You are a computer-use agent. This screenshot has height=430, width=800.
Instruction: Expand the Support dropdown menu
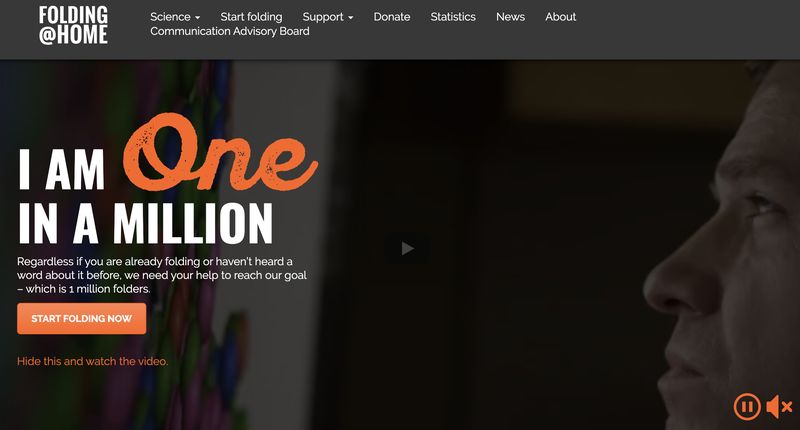tap(328, 17)
